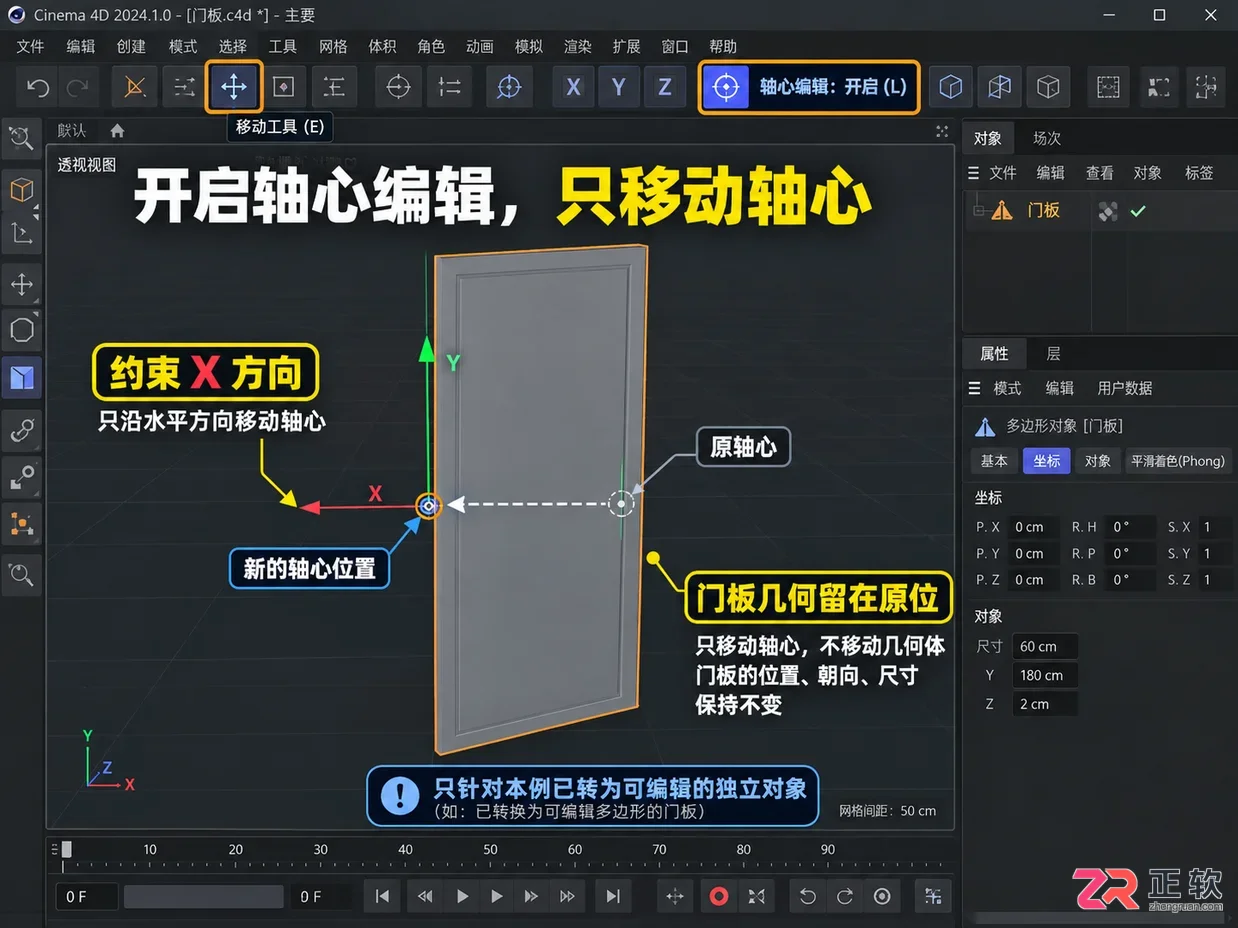Click the highlighted blue polygon mode icon
This screenshot has height=928, width=1238.
[x=21, y=377]
